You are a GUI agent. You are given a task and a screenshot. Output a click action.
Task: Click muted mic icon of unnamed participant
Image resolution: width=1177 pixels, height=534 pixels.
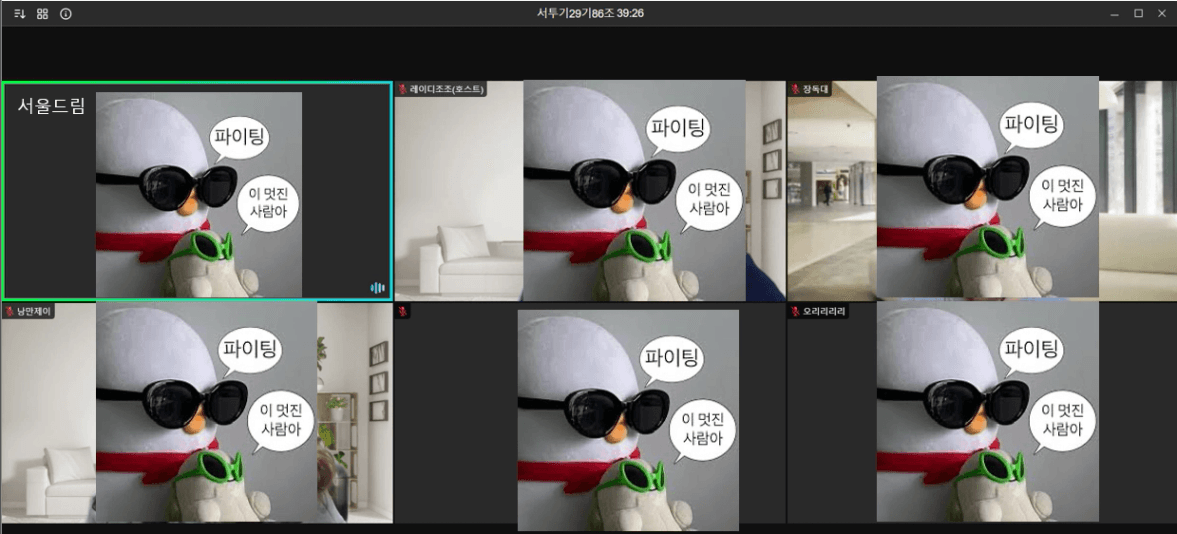(x=403, y=311)
